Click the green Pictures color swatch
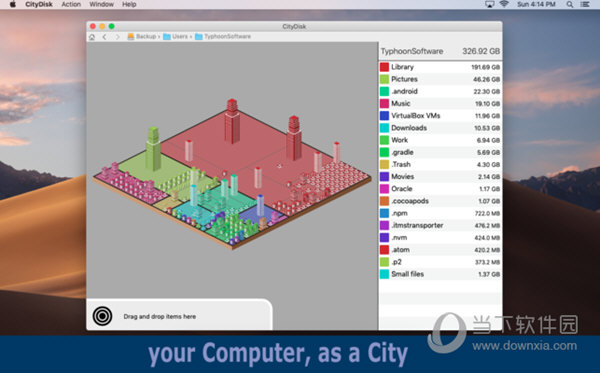Viewport: 600px width, 373px height. tap(384, 79)
